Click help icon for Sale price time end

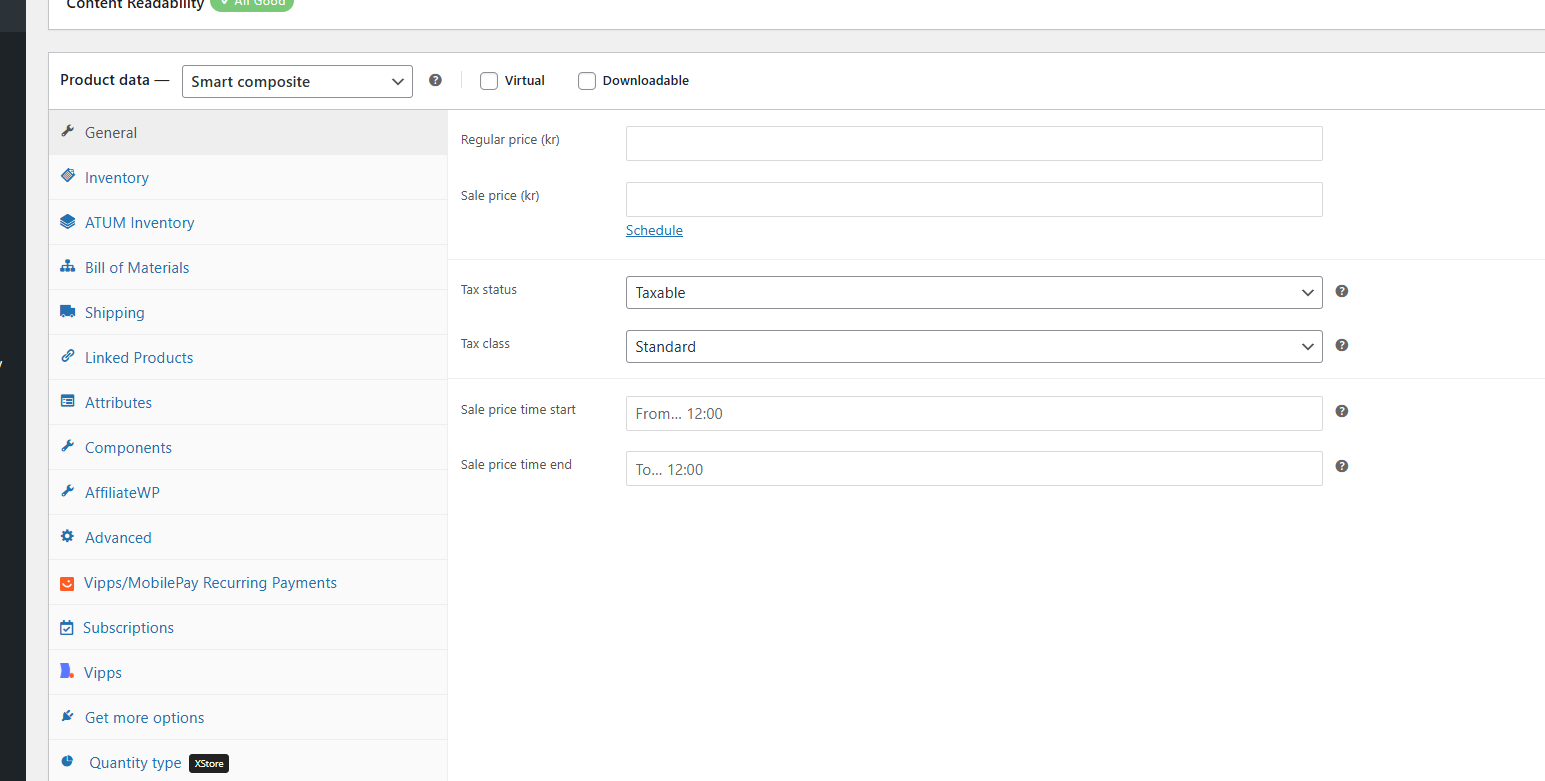pos(1342,466)
